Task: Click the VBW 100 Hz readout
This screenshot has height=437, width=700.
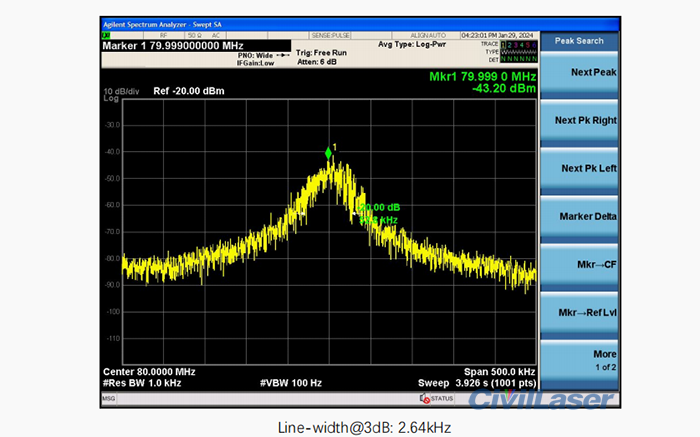Action: [x=292, y=383]
